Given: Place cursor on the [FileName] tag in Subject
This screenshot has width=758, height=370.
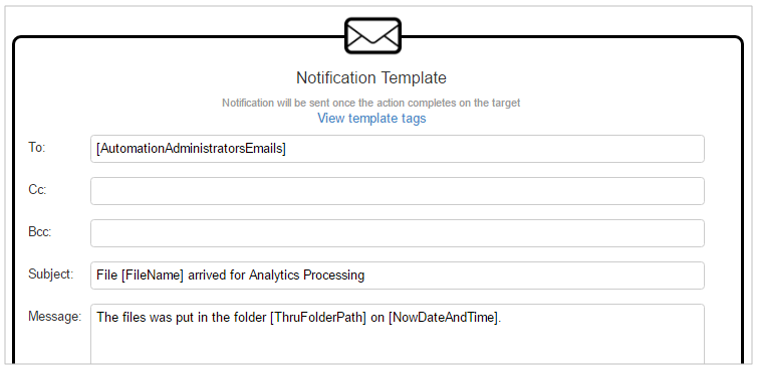Looking at the screenshot, I should (x=153, y=276).
